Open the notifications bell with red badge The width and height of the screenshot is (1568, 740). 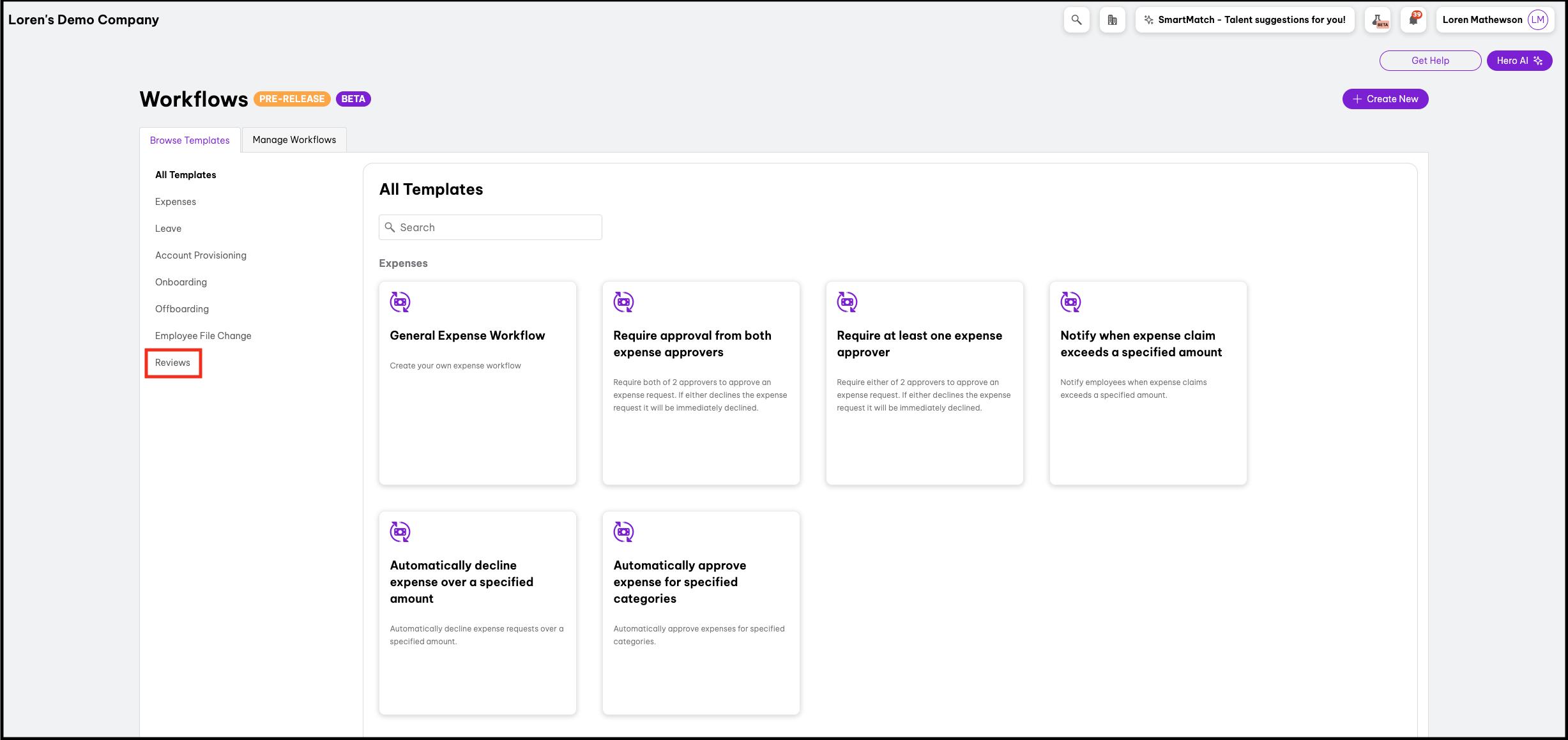point(1413,20)
